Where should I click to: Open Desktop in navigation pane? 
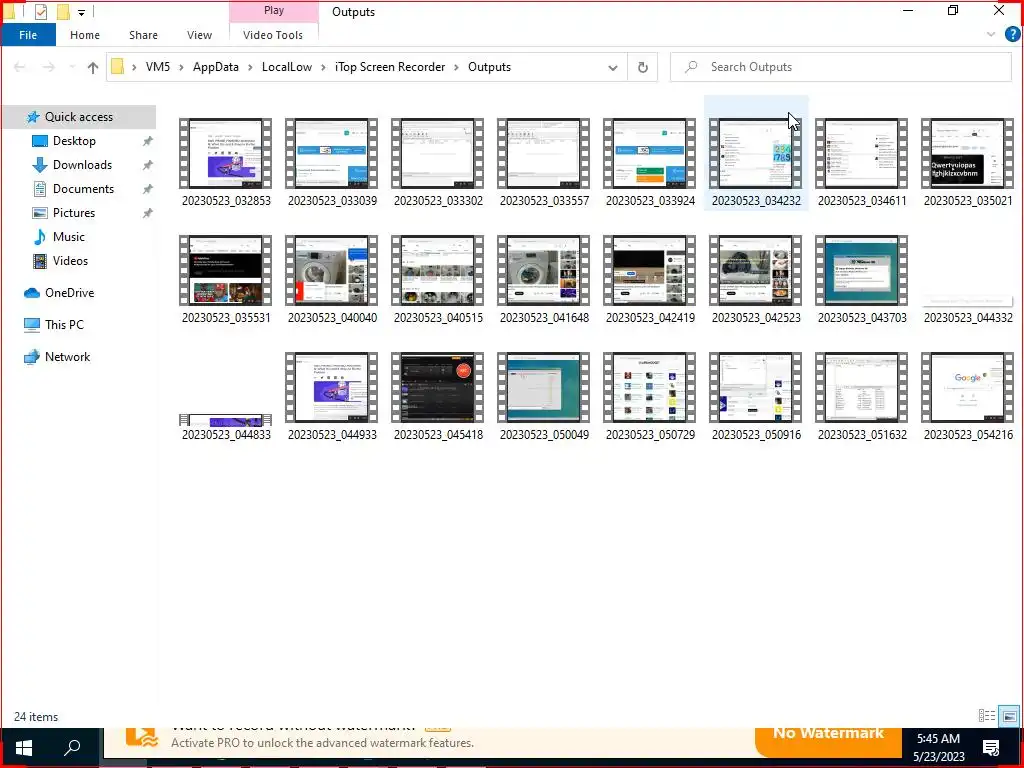pos(74,141)
